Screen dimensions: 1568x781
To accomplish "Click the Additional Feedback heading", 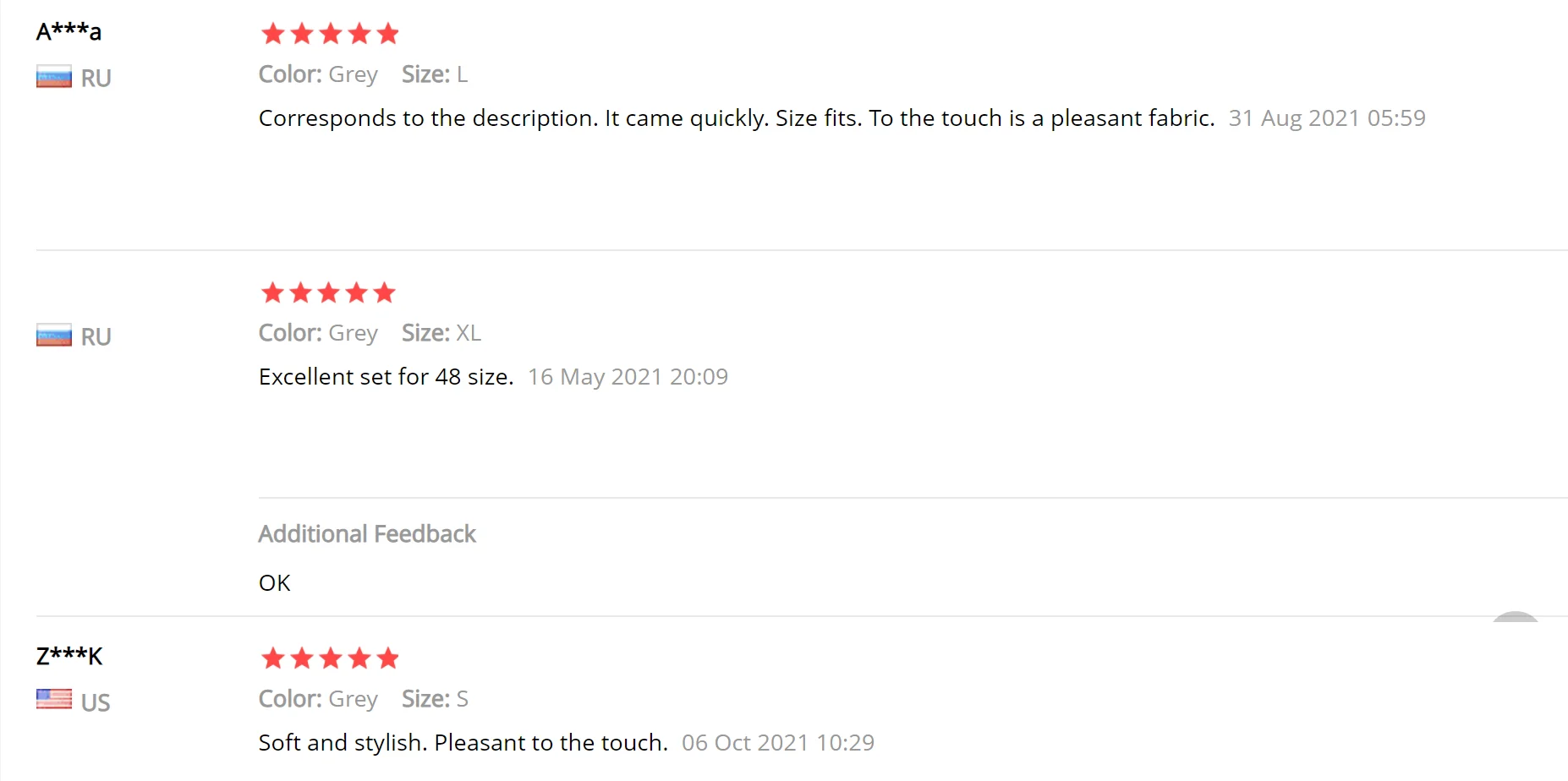I will tap(367, 534).
